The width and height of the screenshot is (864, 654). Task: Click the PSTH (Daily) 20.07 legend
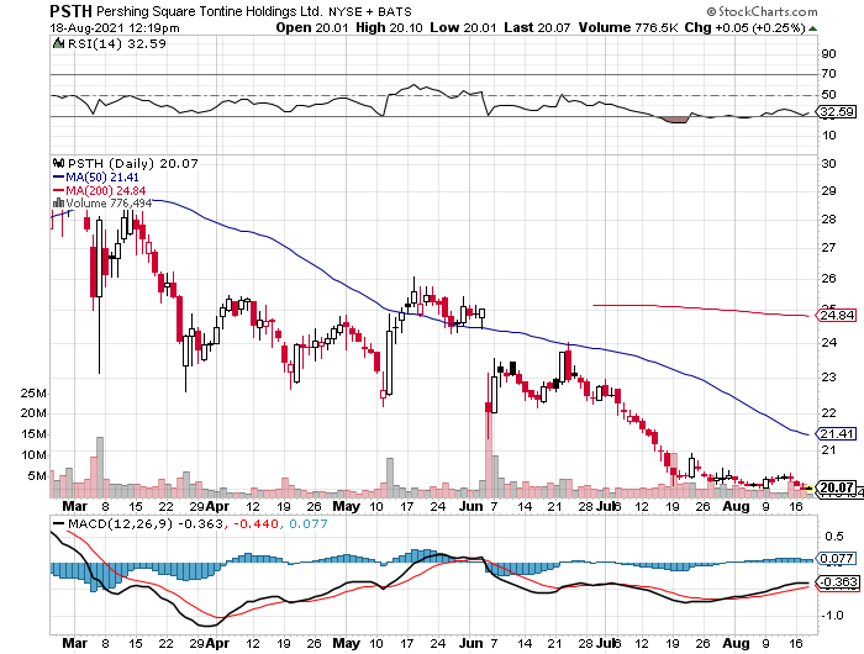click(x=132, y=164)
